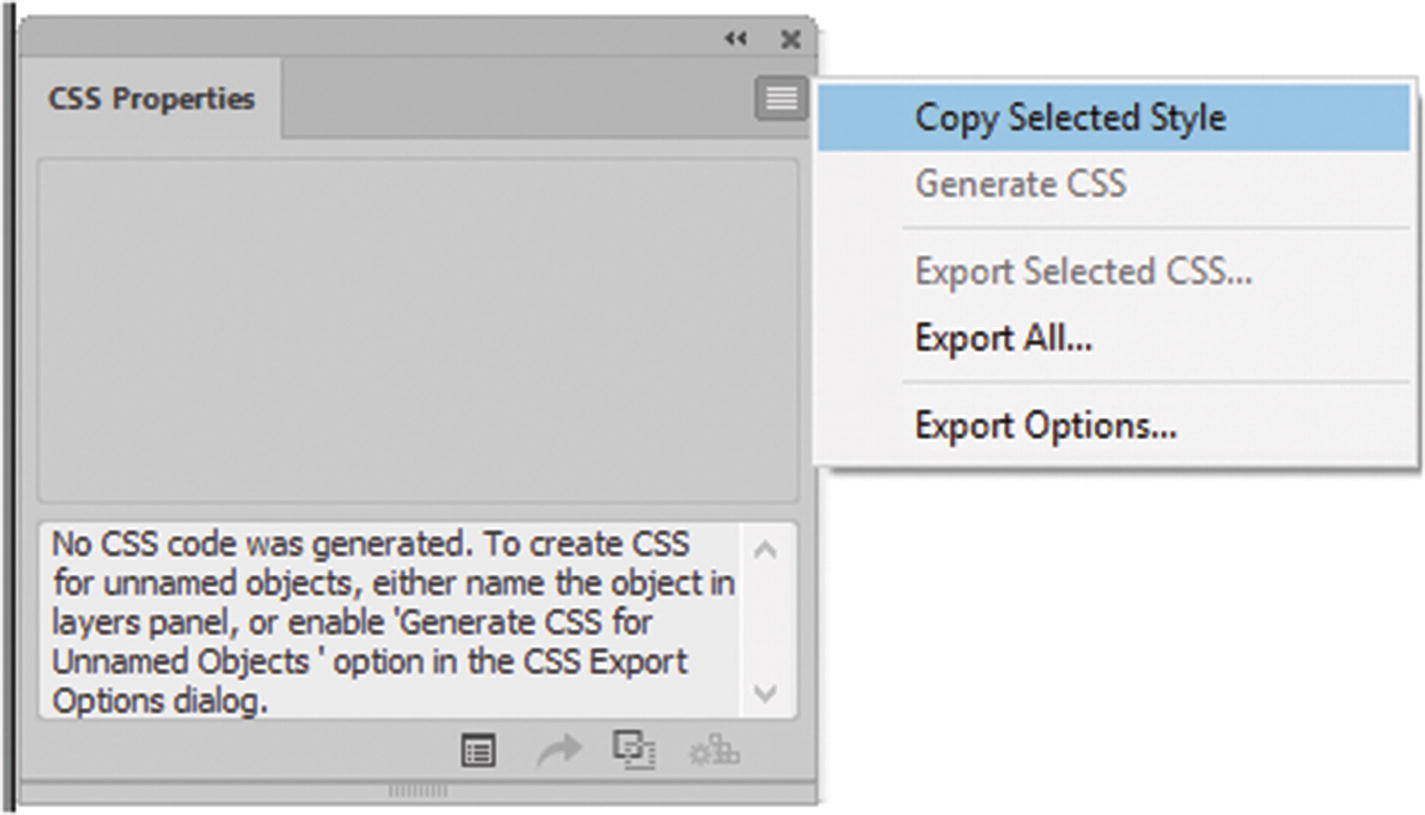This screenshot has width=1425, height=815.
Task: Click the Copy Selected Style arrow icon
Action: [x=559, y=751]
